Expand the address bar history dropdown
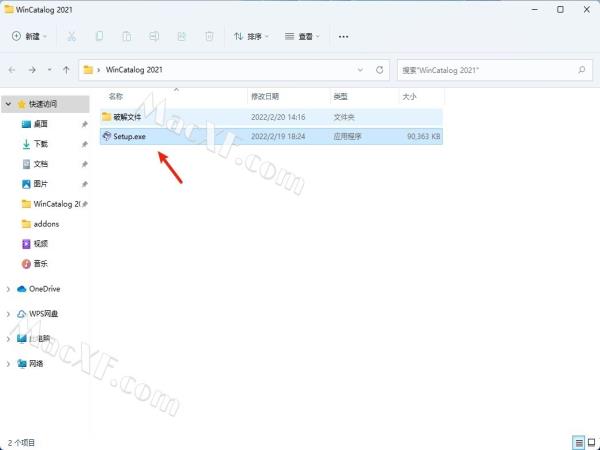 360,70
